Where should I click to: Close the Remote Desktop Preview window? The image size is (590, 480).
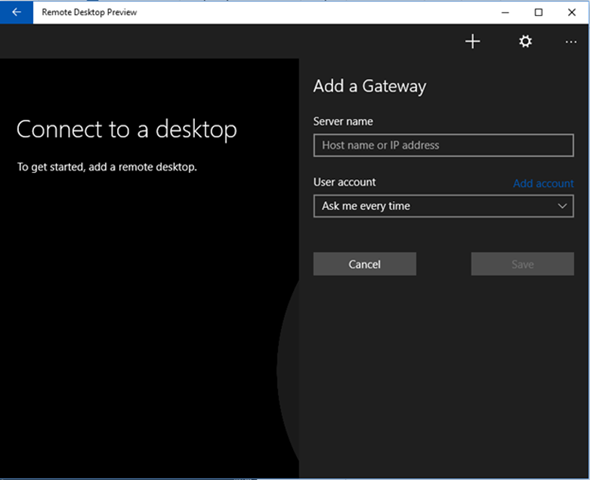coord(572,12)
